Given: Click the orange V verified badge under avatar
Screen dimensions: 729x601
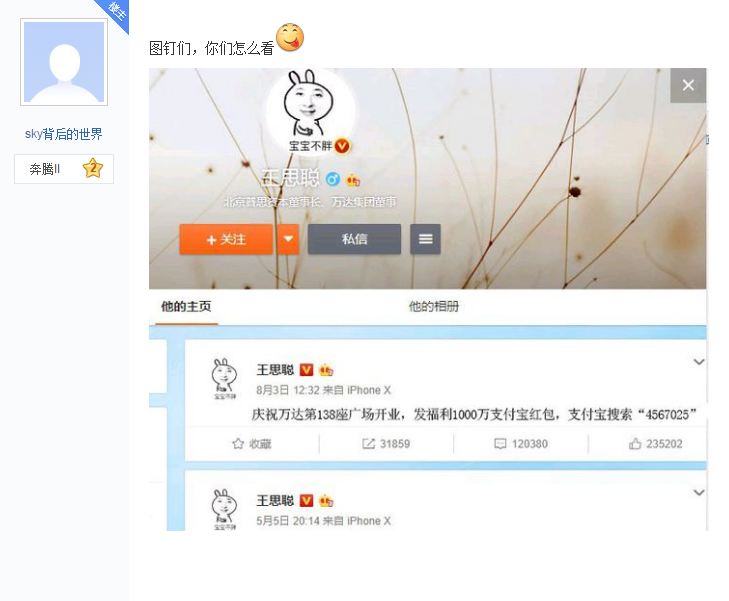Looking at the screenshot, I should pos(342,146).
